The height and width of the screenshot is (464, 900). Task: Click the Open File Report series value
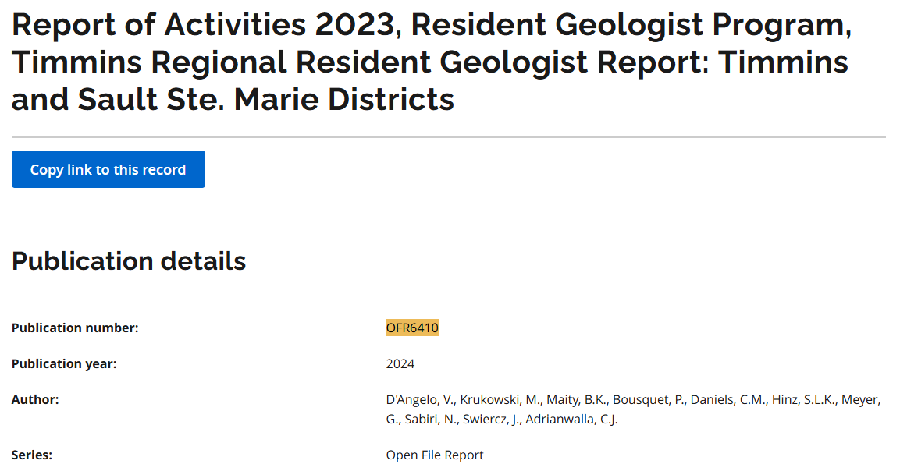[435, 455]
